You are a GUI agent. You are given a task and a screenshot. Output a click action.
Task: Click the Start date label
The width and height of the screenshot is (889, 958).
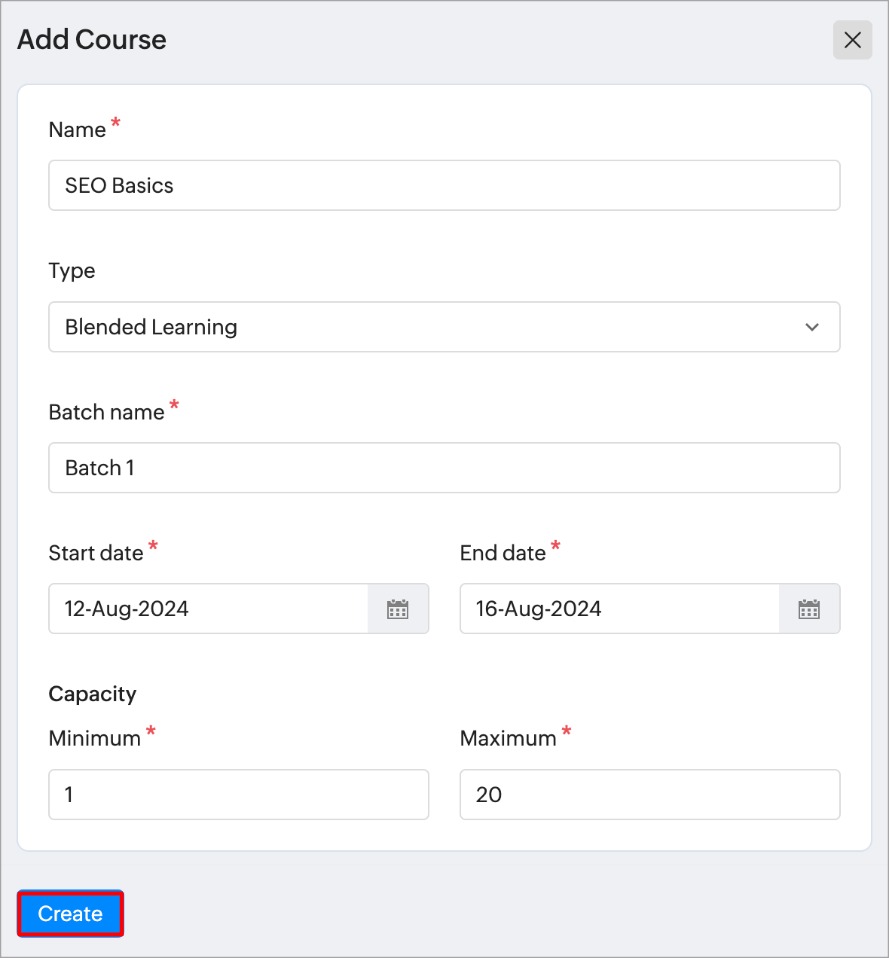point(96,553)
